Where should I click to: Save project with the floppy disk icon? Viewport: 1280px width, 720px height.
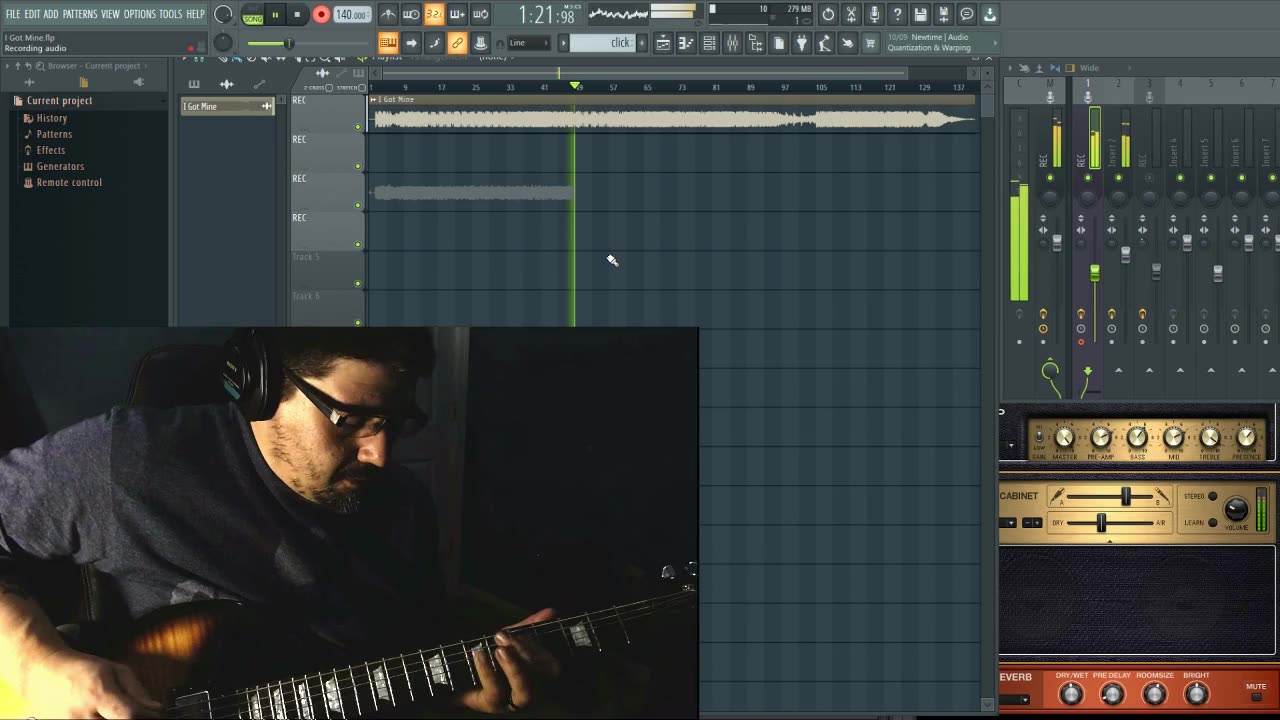tap(920, 14)
